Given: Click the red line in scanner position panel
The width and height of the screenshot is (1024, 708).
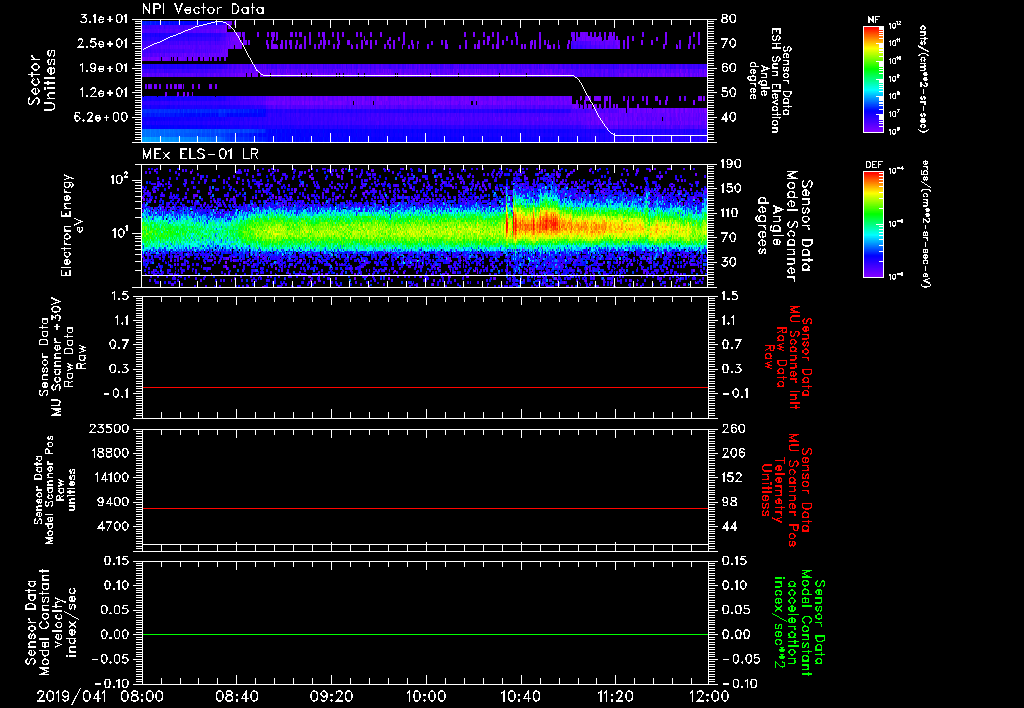Looking at the screenshot, I should pyautogui.click(x=425, y=508).
